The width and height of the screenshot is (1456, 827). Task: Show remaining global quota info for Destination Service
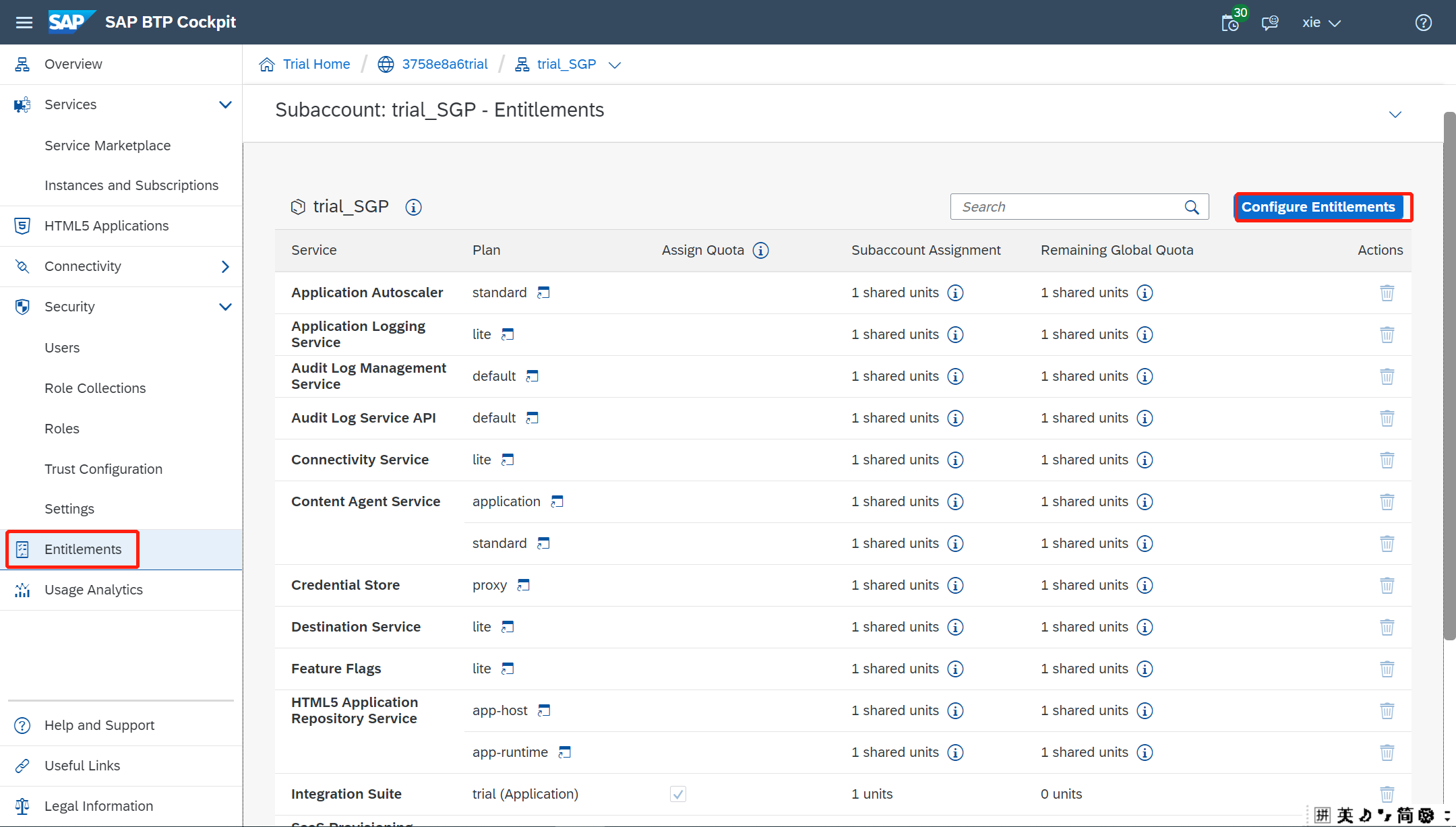point(1145,627)
